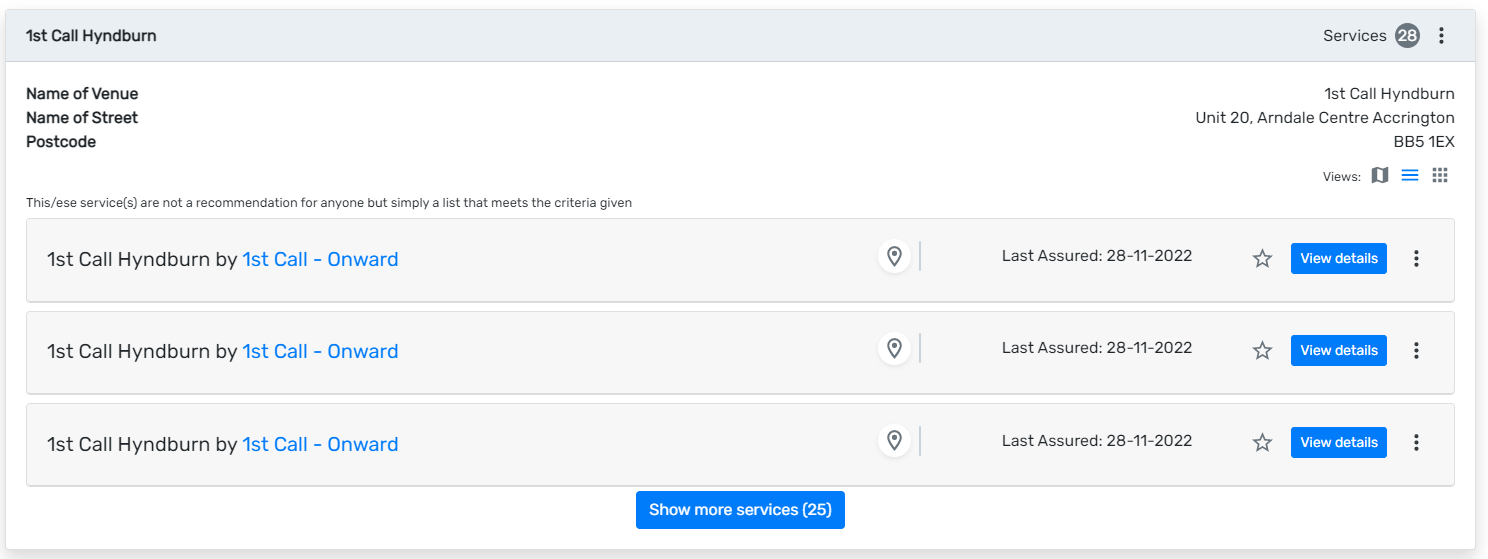1488x559 pixels.
Task: Show more services (25)
Action: point(740,510)
